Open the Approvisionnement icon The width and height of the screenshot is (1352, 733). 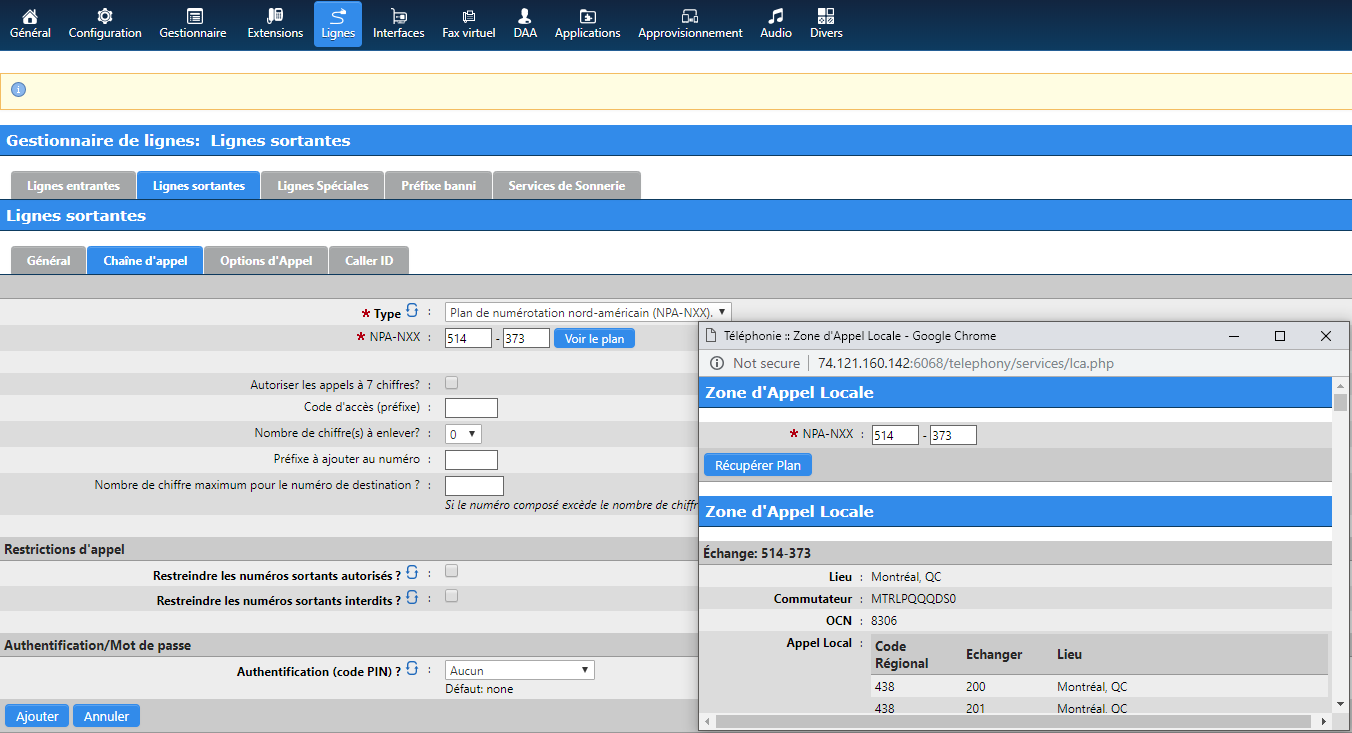(690, 24)
